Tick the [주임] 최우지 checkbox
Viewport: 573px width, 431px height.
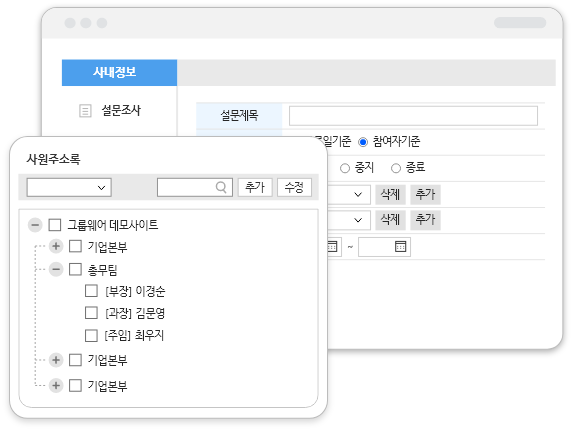(x=91, y=335)
